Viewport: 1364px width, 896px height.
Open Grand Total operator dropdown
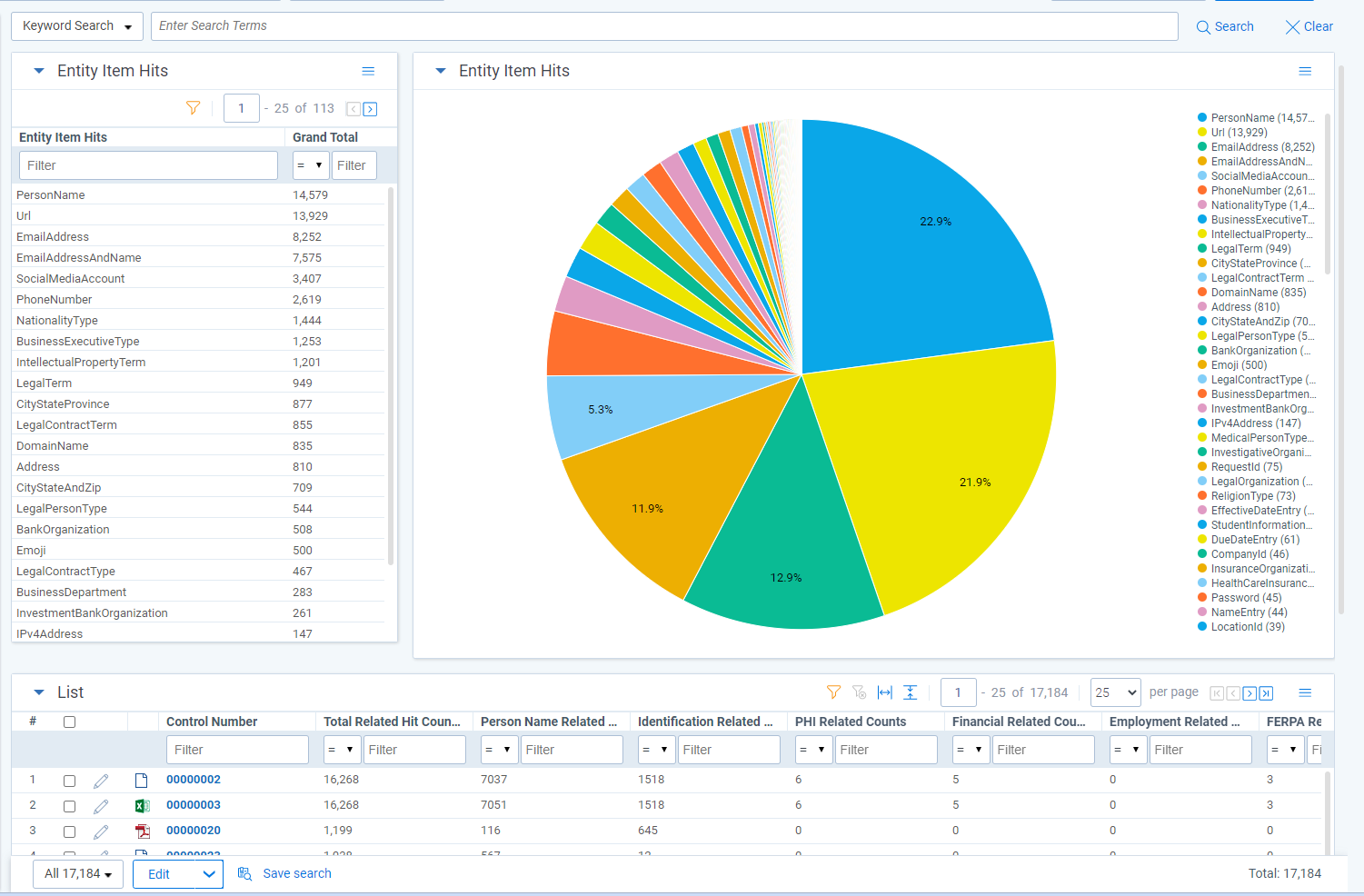pos(310,165)
